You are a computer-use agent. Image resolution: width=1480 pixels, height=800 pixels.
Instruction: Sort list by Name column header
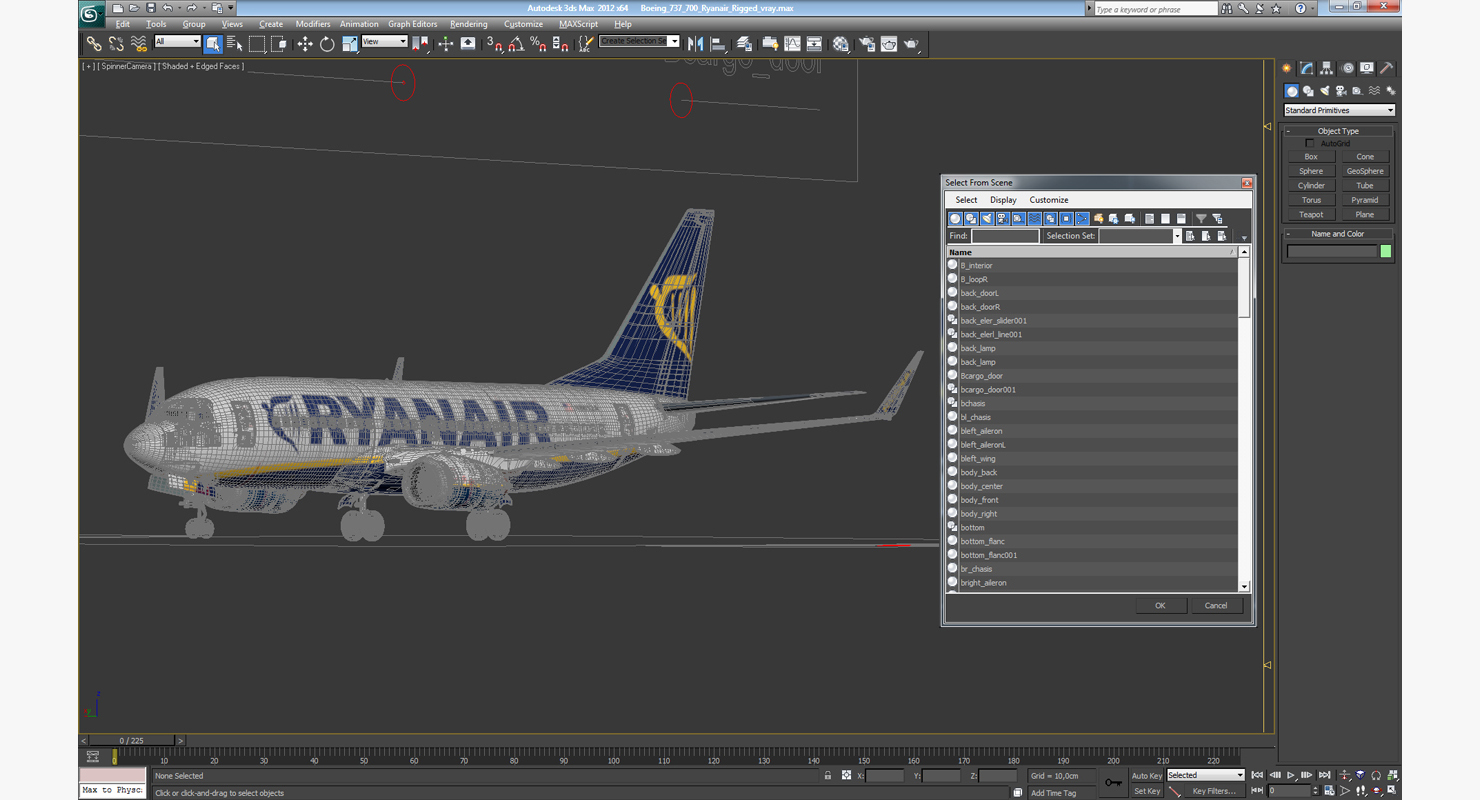[1092, 252]
